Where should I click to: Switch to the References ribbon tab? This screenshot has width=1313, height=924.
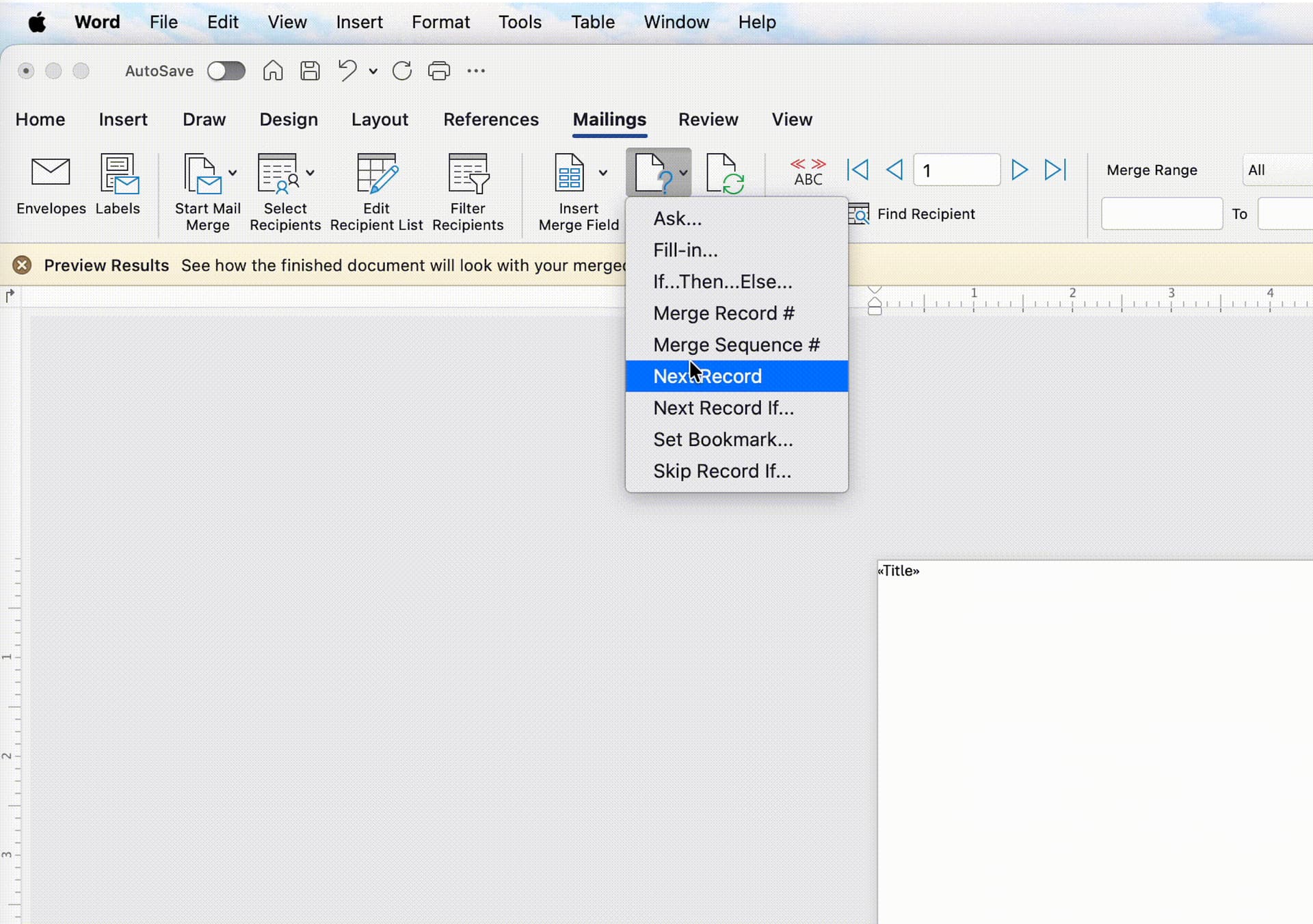[490, 119]
